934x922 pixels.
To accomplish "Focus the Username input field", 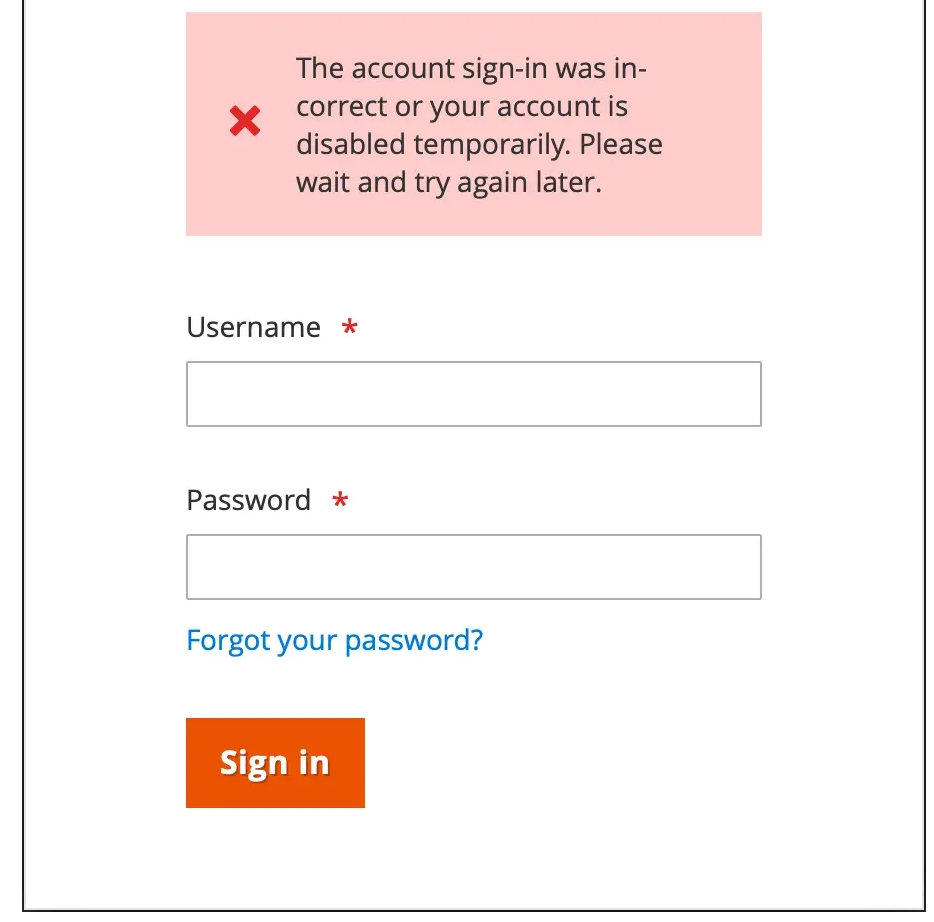I will point(474,394).
